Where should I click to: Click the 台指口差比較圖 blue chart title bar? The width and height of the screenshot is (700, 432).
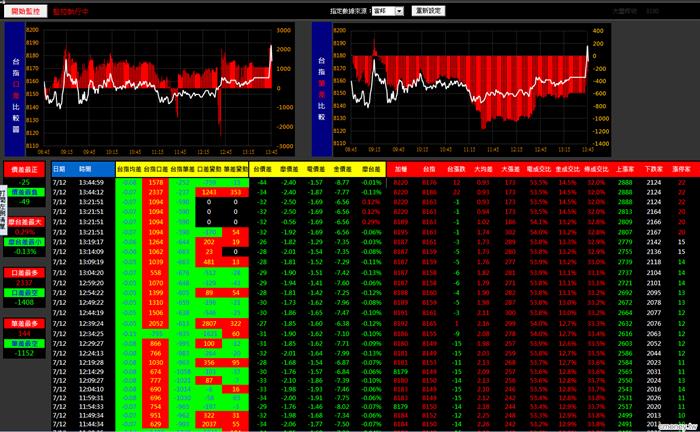click(x=15, y=89)
